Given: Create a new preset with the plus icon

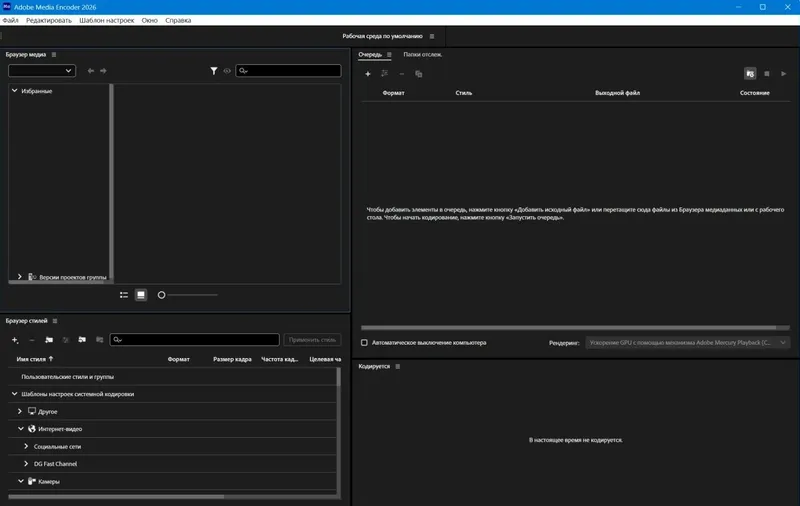Looking at the screenshot, I should 15,340.
